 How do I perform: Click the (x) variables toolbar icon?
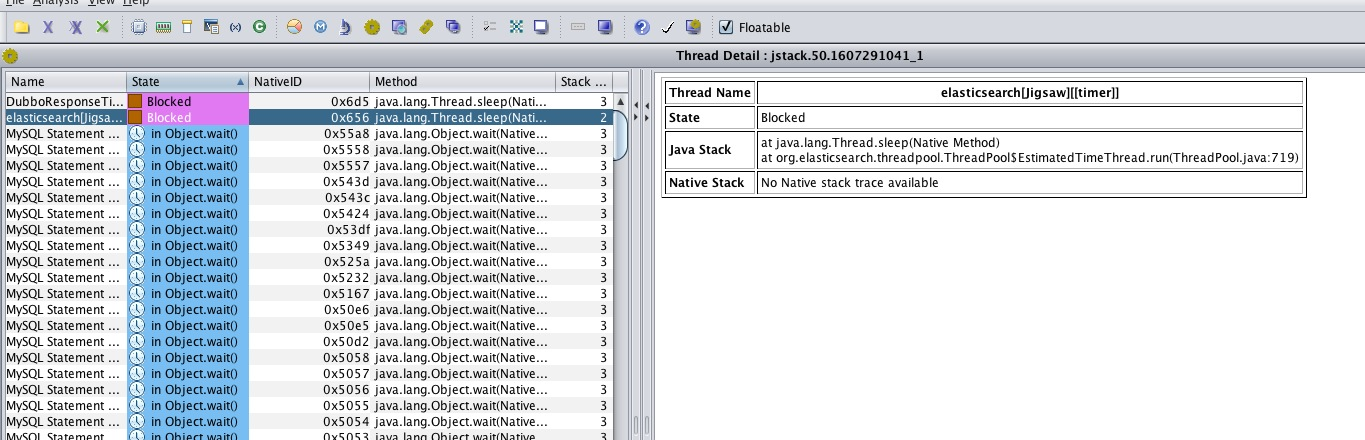click(x=235, y=27)
